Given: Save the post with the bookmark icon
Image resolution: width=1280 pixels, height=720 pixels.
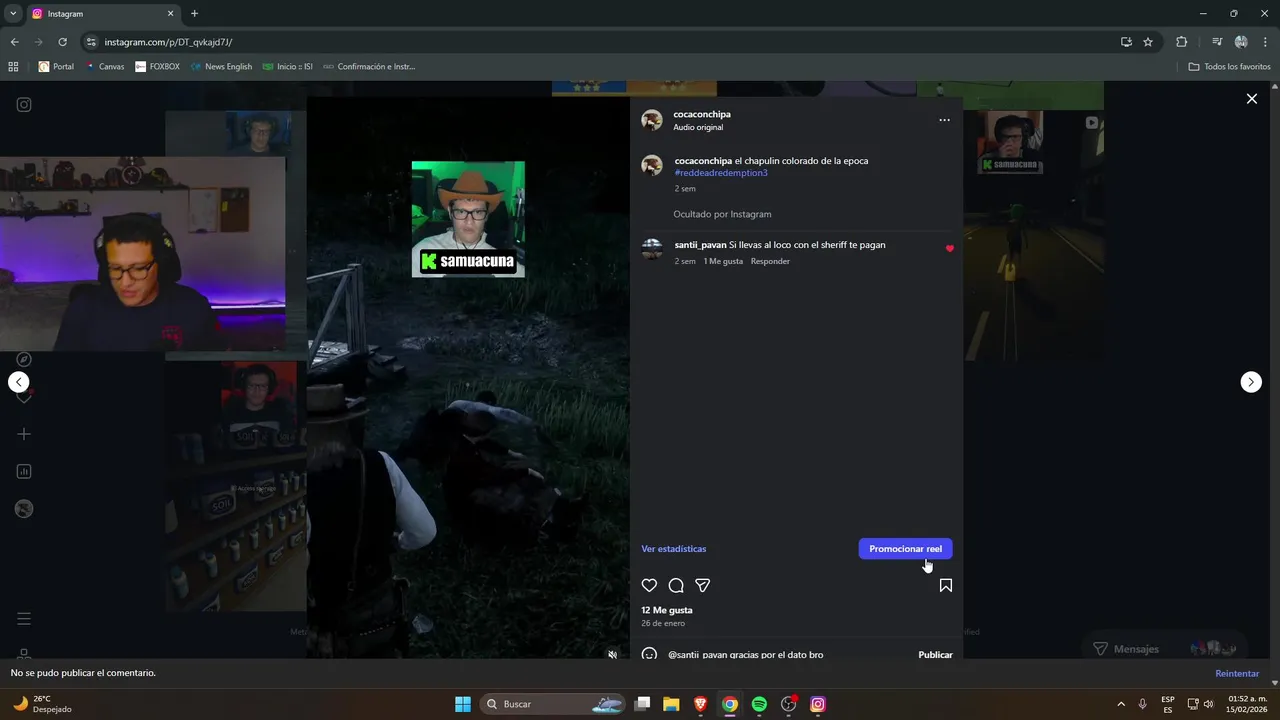Looking at the screenshot, I should tap(945, 585).
